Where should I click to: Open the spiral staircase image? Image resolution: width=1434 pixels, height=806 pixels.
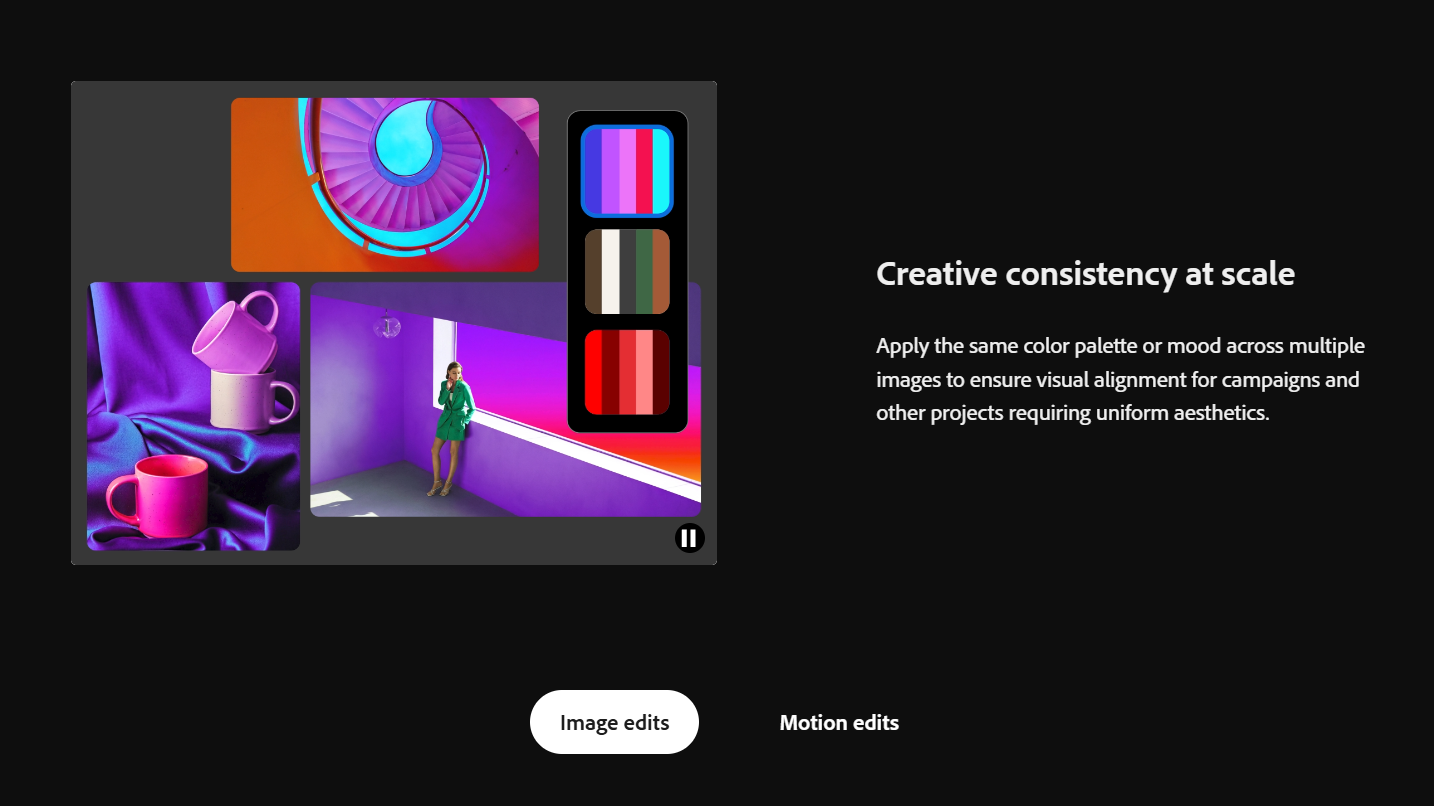point(385,185)
